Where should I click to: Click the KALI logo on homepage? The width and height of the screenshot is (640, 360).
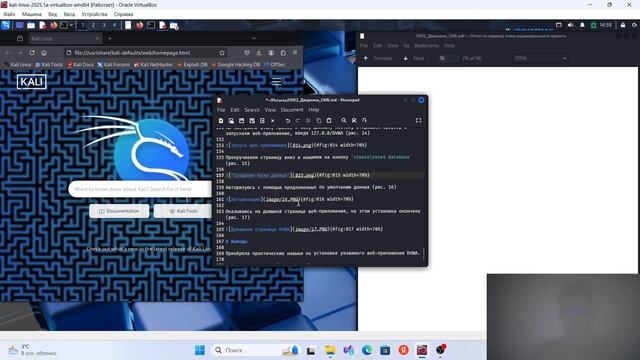(x=32, y=82)
